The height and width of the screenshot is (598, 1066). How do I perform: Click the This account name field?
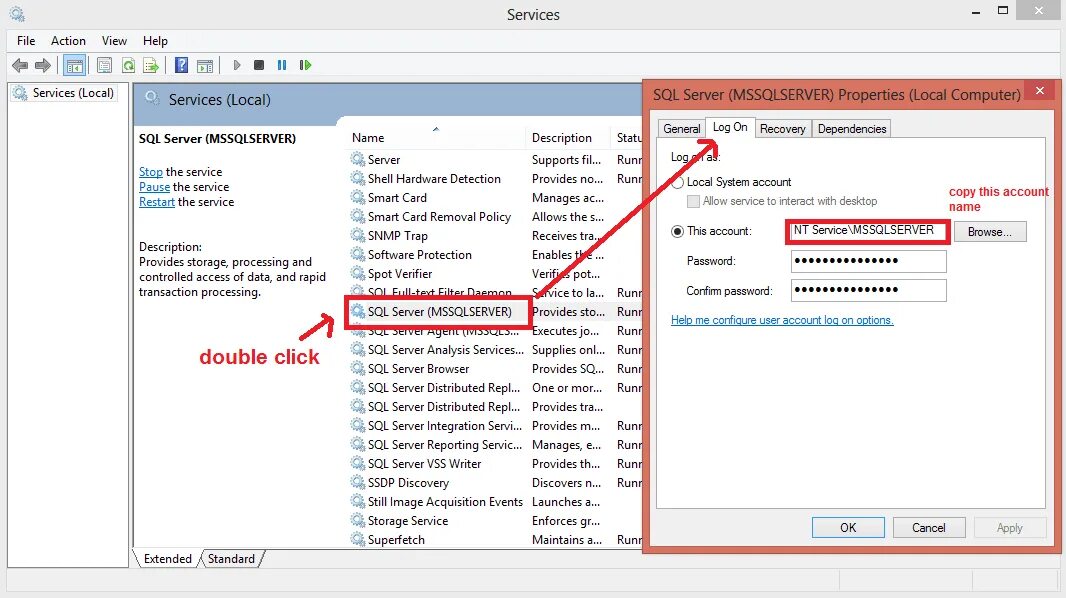(867, 231)
